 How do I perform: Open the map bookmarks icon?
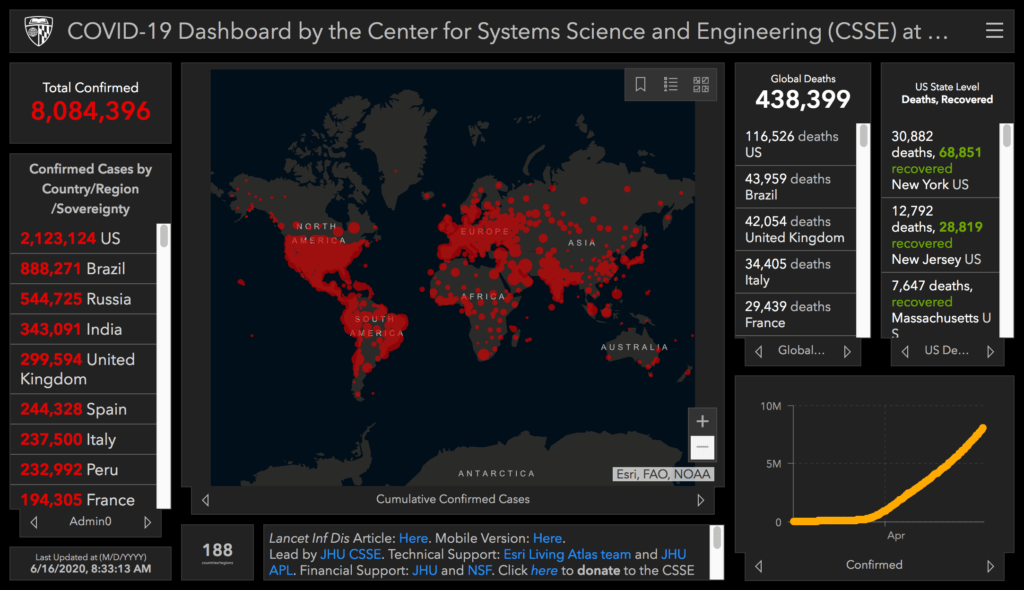(641, 85)
